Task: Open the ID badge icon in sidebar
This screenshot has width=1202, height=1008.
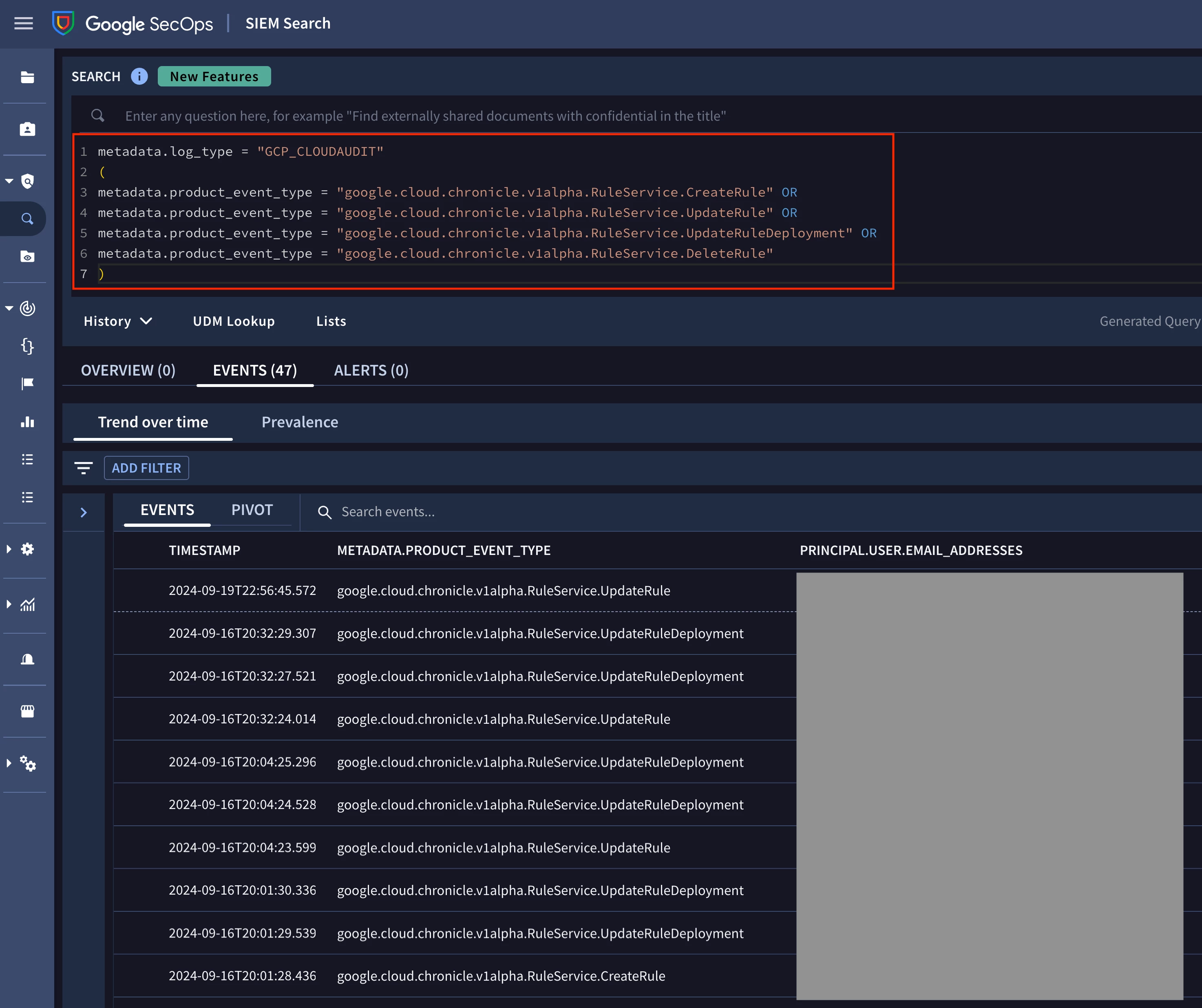Action: (x=27, y=129)
